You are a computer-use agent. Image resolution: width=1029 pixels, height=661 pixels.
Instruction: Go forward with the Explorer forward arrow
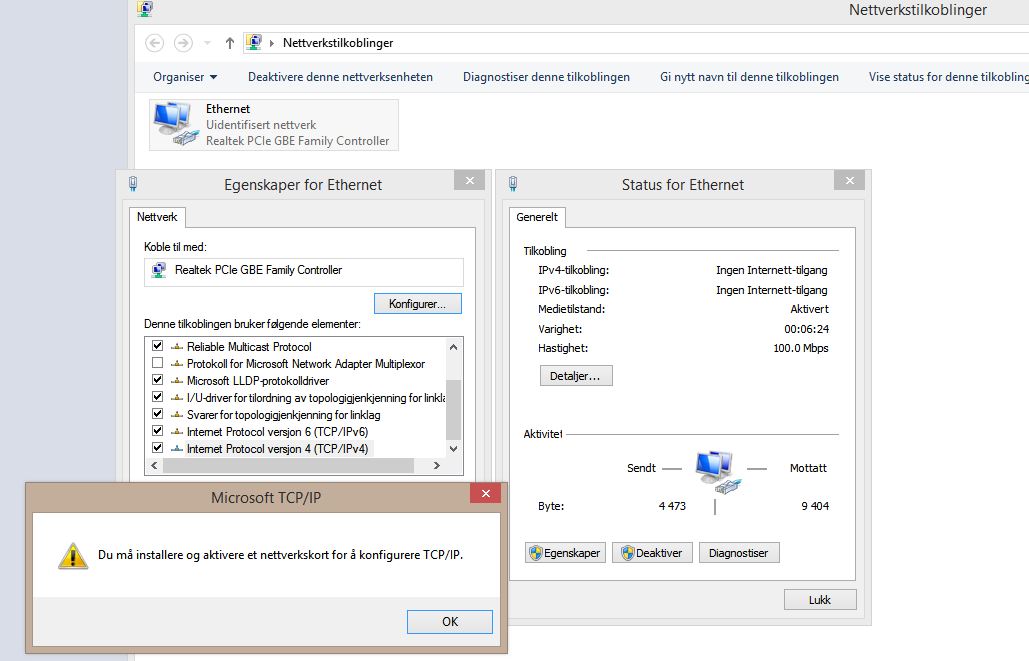pos(183,43)
